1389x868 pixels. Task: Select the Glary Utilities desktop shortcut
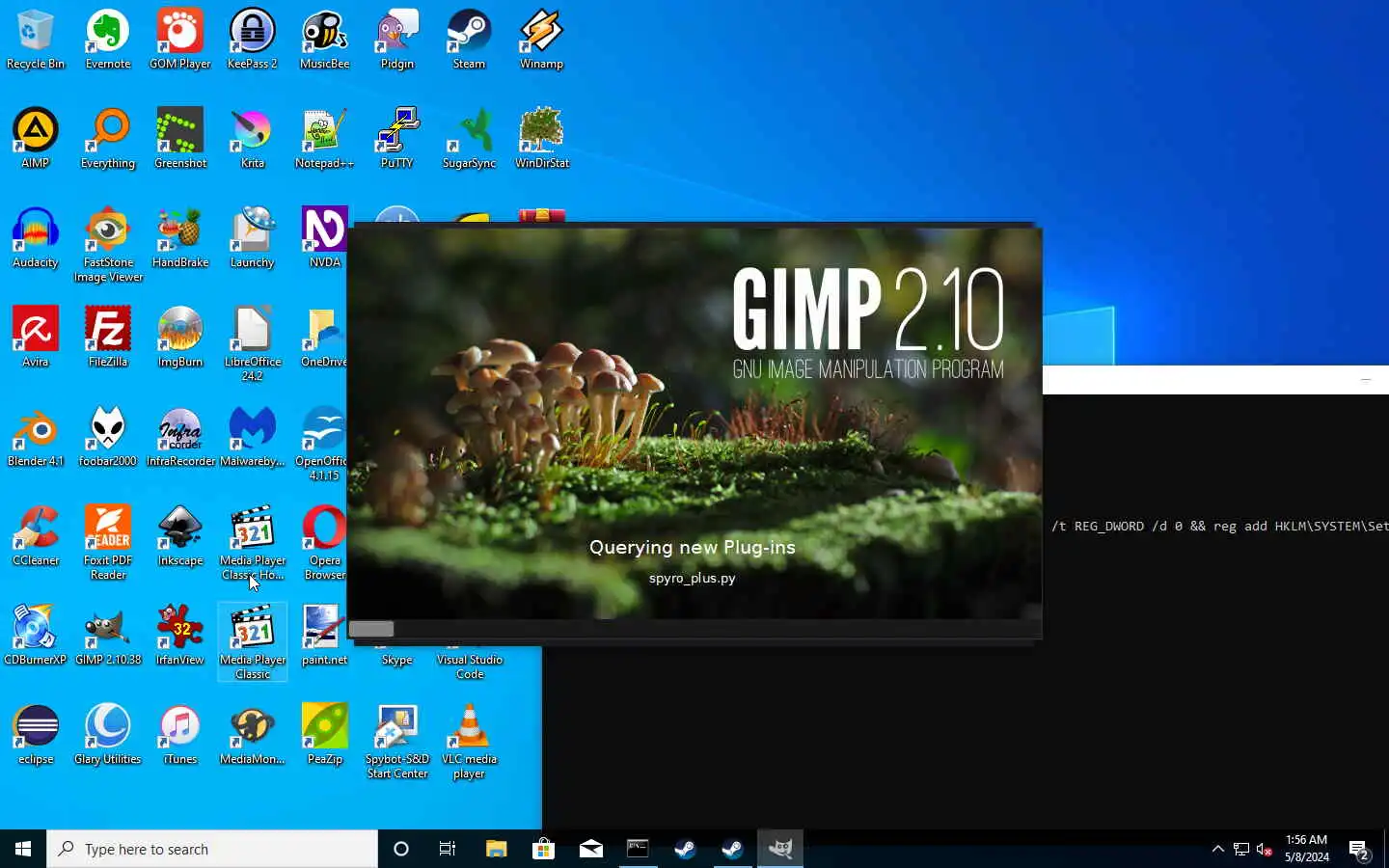pyautogui.click(x=108, y=735)
